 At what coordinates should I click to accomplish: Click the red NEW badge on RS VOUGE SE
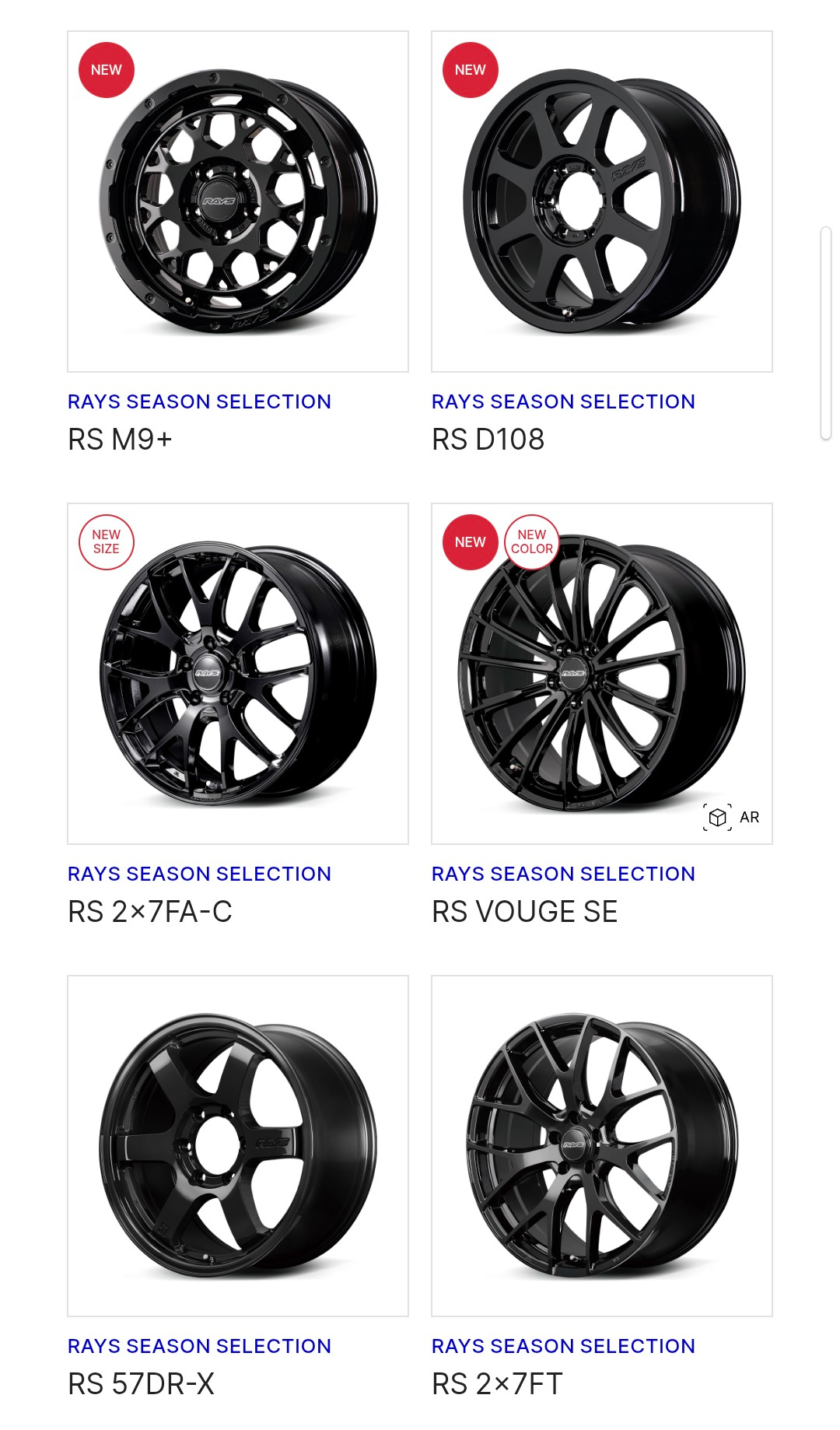click(471, 542)
